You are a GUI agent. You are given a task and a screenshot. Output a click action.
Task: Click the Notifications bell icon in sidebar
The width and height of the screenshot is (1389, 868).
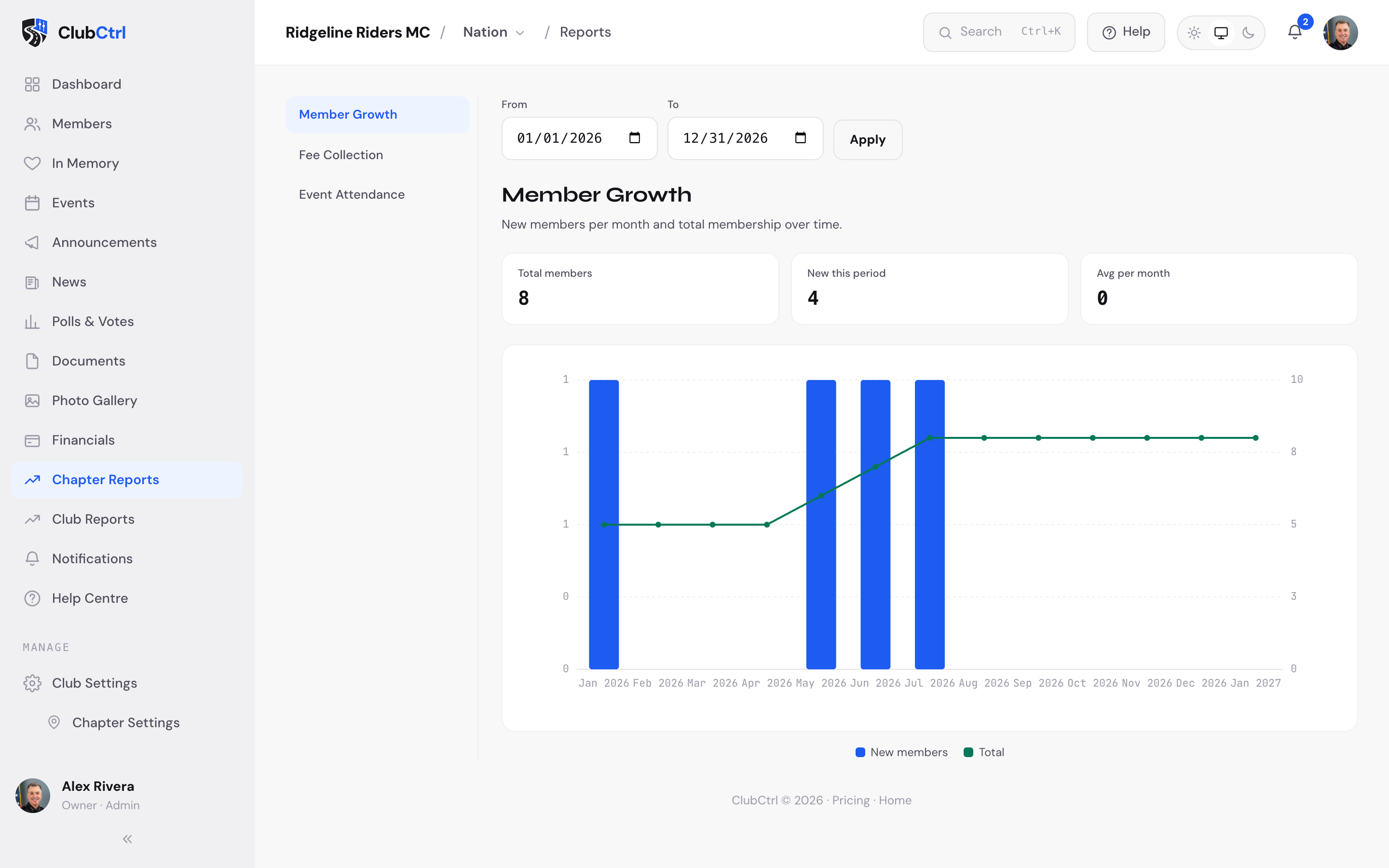tap(32, 558)
